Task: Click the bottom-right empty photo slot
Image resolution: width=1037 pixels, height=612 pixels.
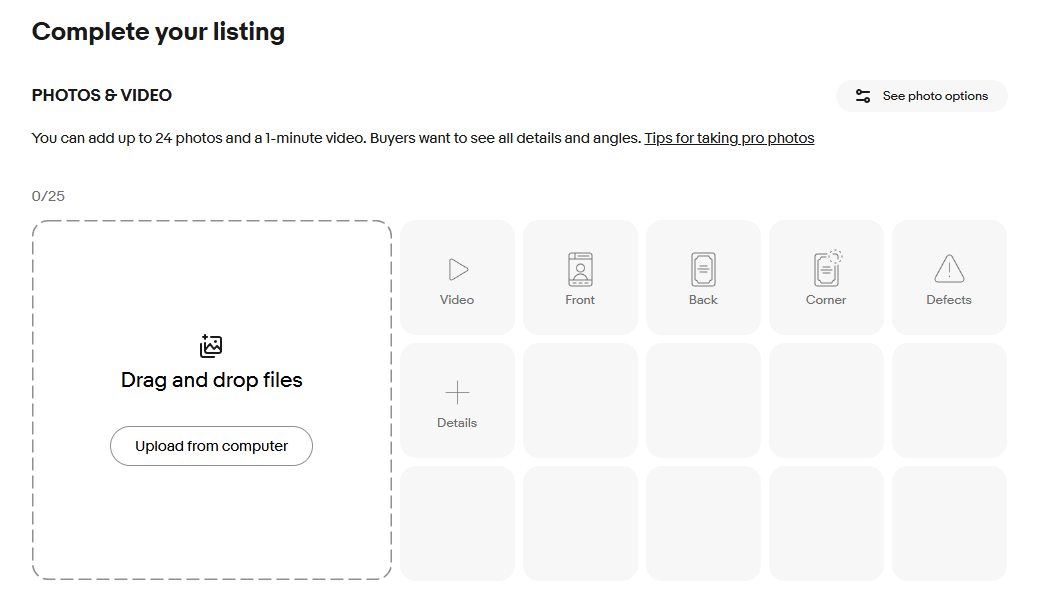Action: [x=949, y=523]
